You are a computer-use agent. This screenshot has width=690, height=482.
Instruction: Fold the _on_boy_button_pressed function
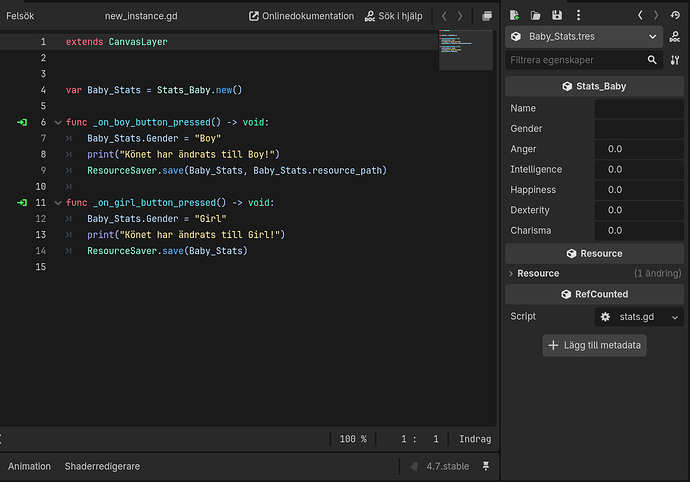point(58,122)
